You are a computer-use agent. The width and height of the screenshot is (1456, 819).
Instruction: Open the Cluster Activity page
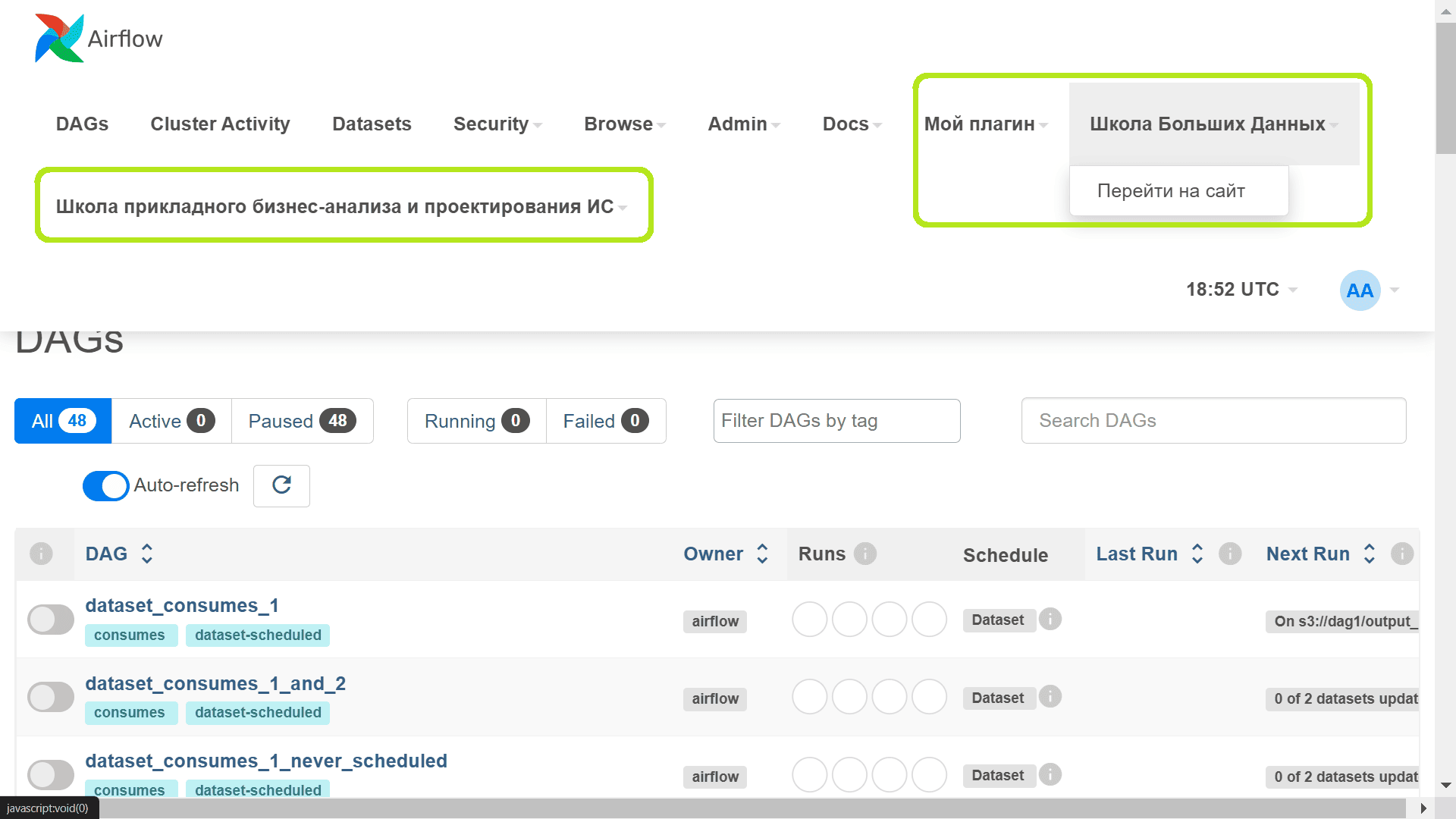220,124
